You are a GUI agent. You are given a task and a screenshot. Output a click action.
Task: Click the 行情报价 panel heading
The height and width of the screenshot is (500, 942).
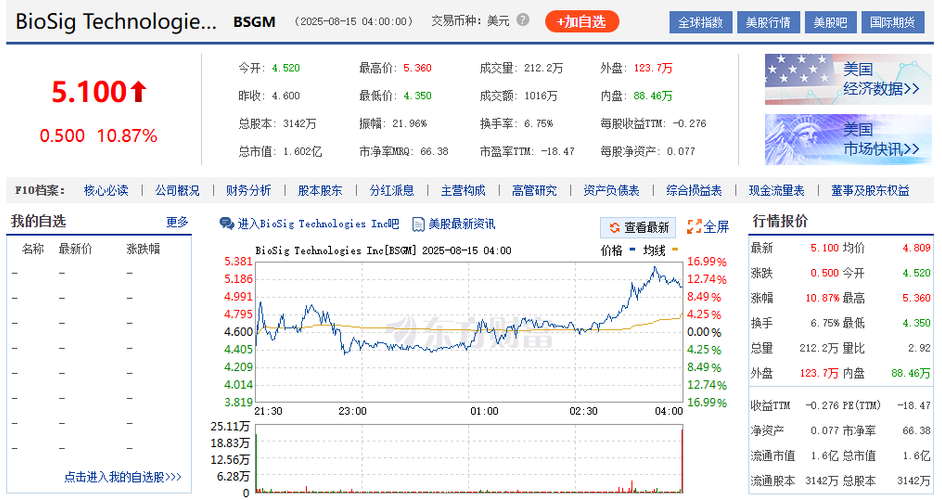[780, 221]
